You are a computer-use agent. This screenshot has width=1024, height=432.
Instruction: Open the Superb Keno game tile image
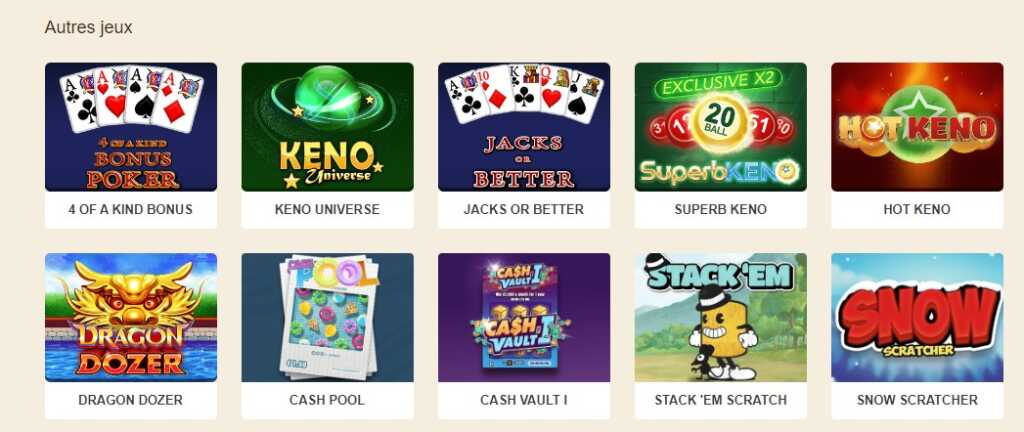click(720, 127)
